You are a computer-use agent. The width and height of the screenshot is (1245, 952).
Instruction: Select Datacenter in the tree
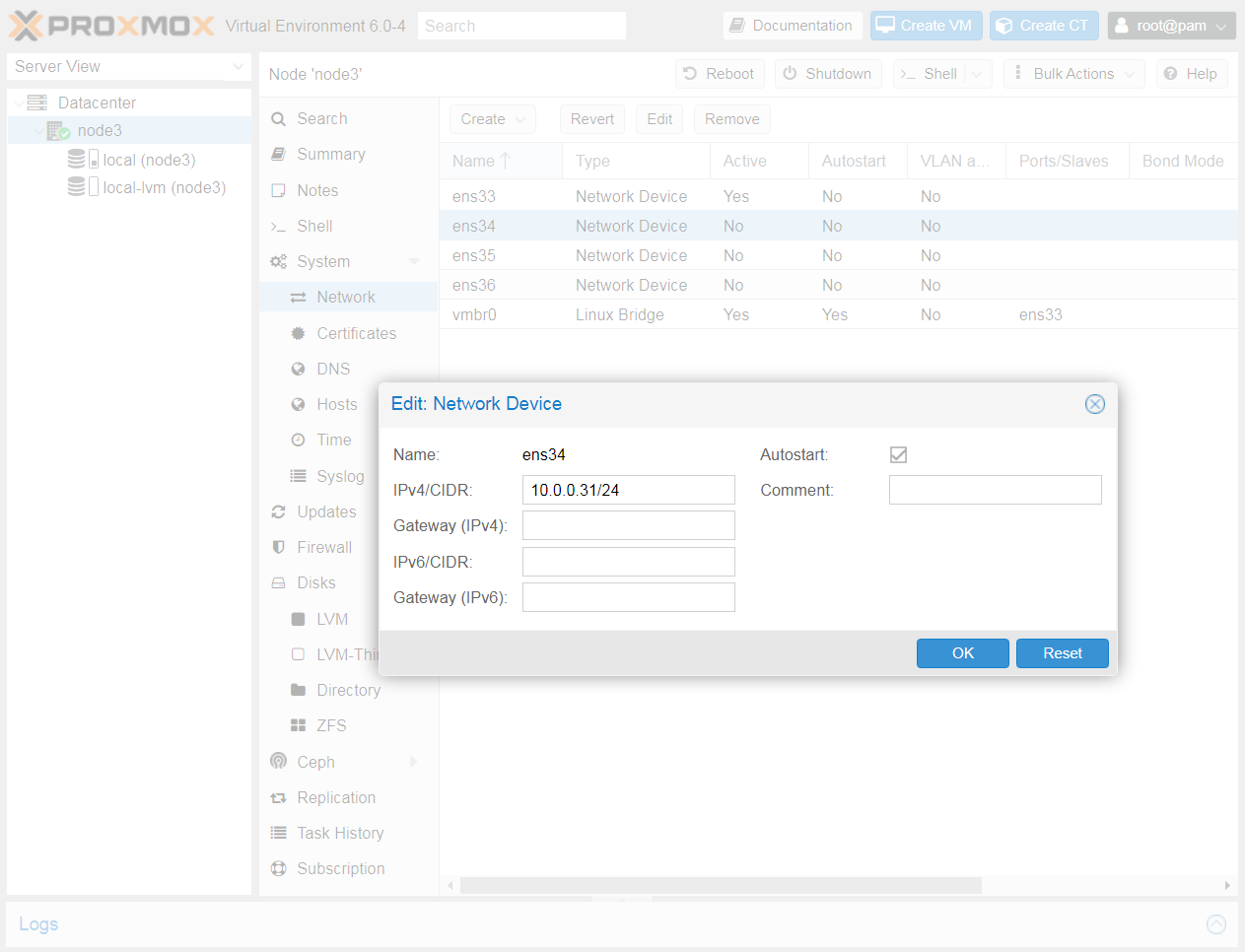(97, 102)
